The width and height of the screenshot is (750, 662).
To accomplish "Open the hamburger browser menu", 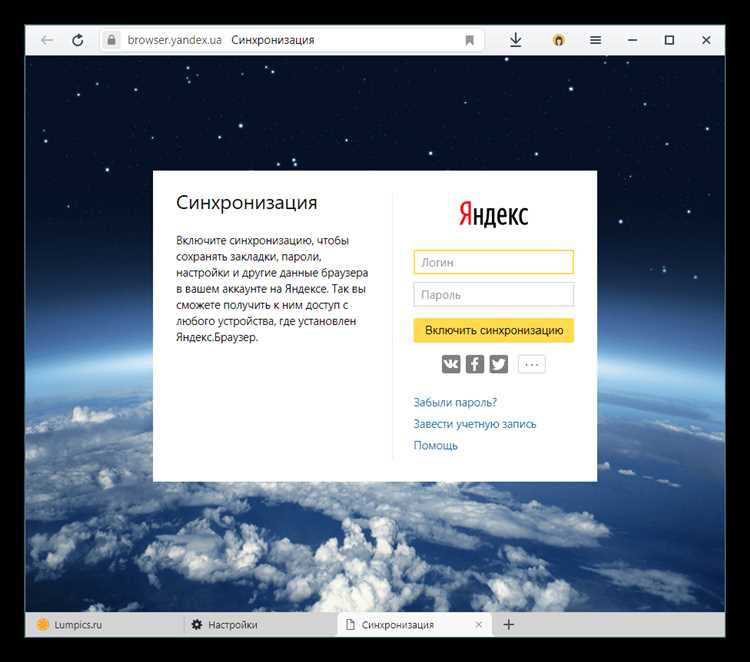I will click(596, 40).
